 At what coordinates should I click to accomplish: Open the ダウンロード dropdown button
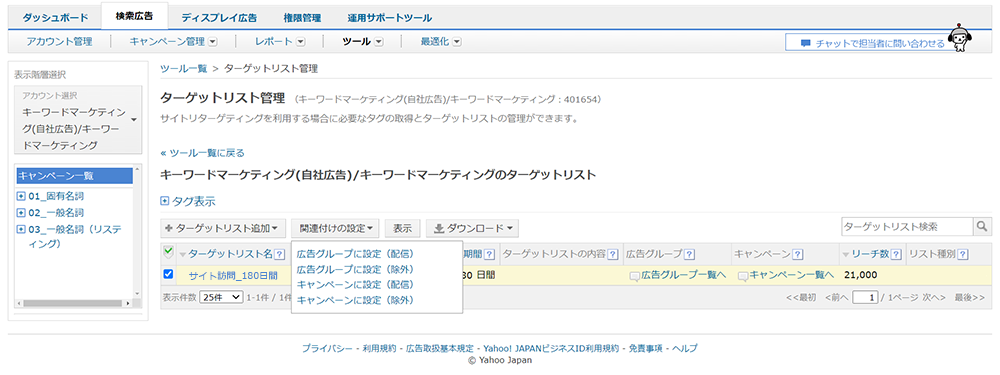point(472,228)
